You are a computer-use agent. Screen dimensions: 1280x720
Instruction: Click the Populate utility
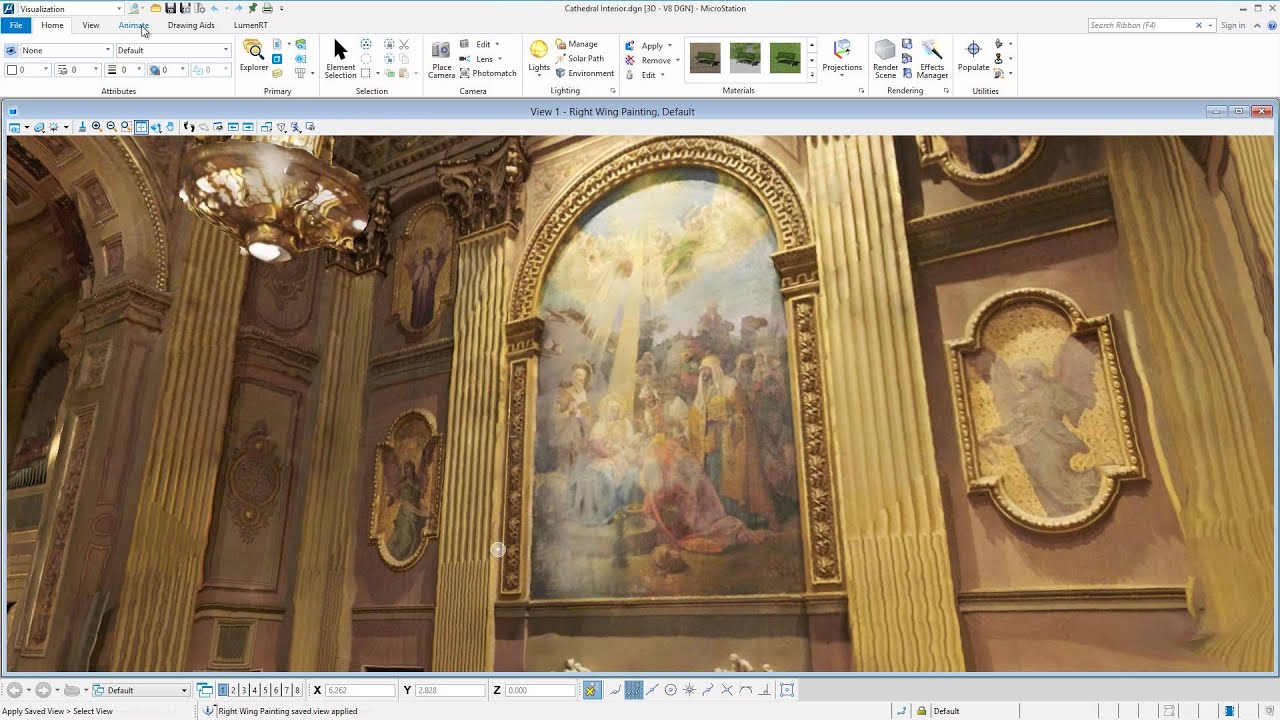click(x=973, y=56)
